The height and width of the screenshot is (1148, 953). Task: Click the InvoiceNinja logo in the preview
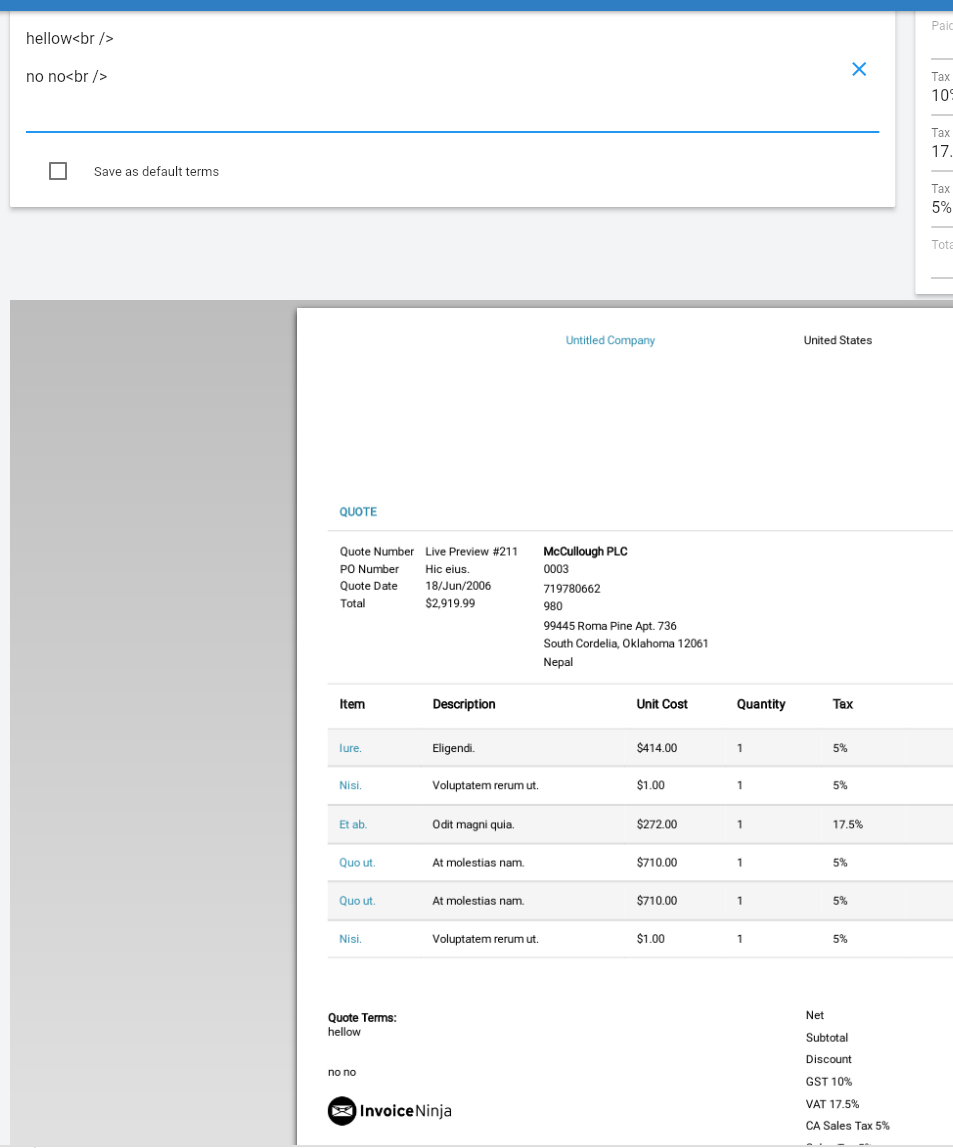(389, 1111)
